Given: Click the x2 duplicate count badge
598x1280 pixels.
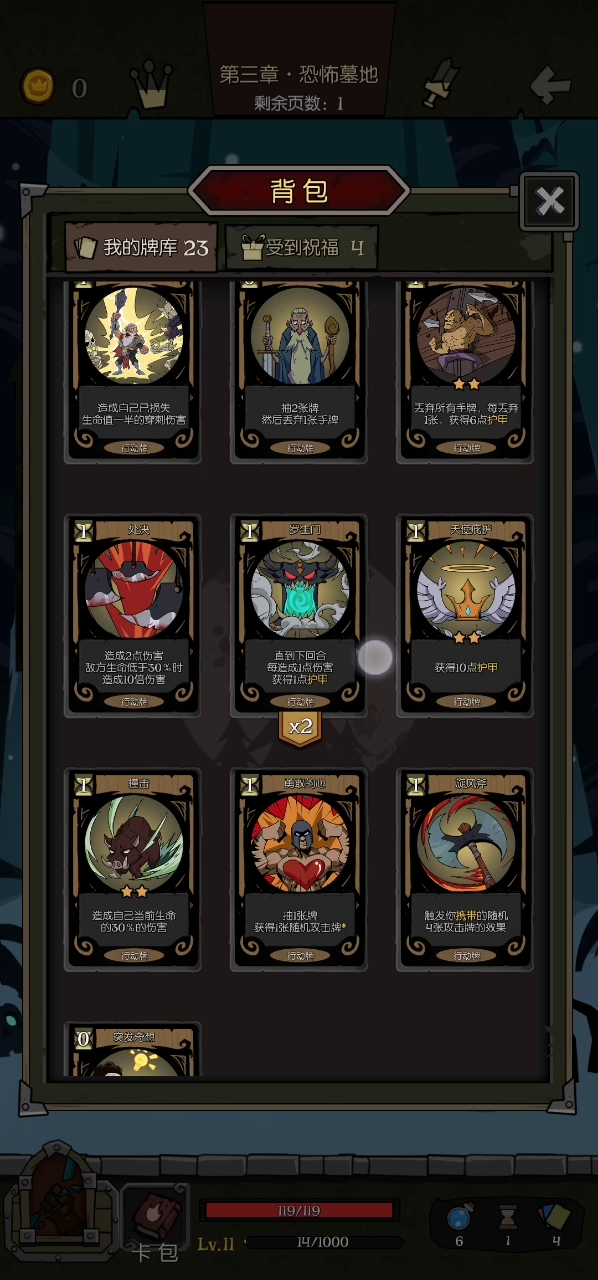Looking at the screenshot, I should (300, 728).
